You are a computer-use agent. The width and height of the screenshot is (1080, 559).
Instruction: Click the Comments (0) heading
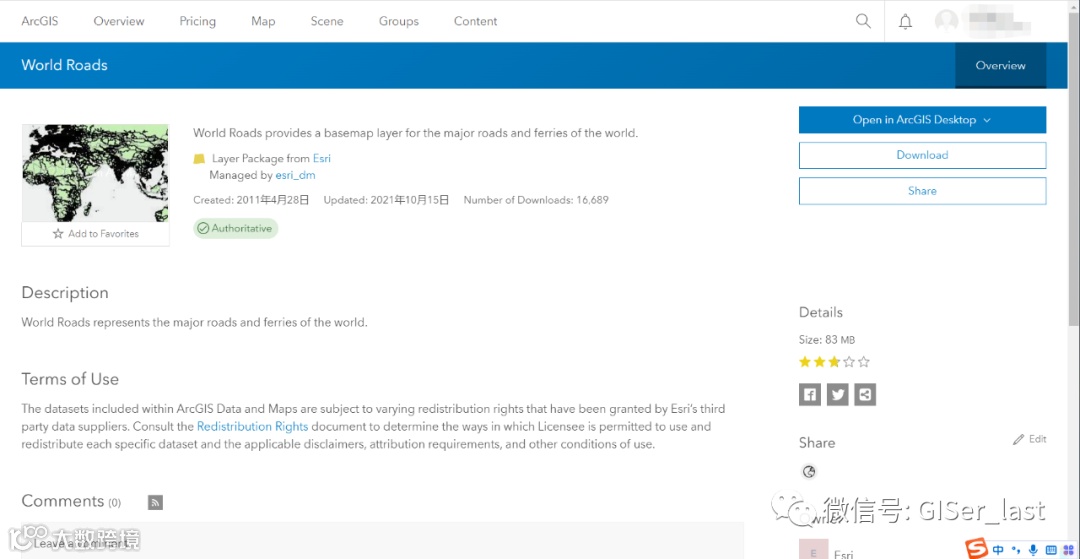pos(71,501)
